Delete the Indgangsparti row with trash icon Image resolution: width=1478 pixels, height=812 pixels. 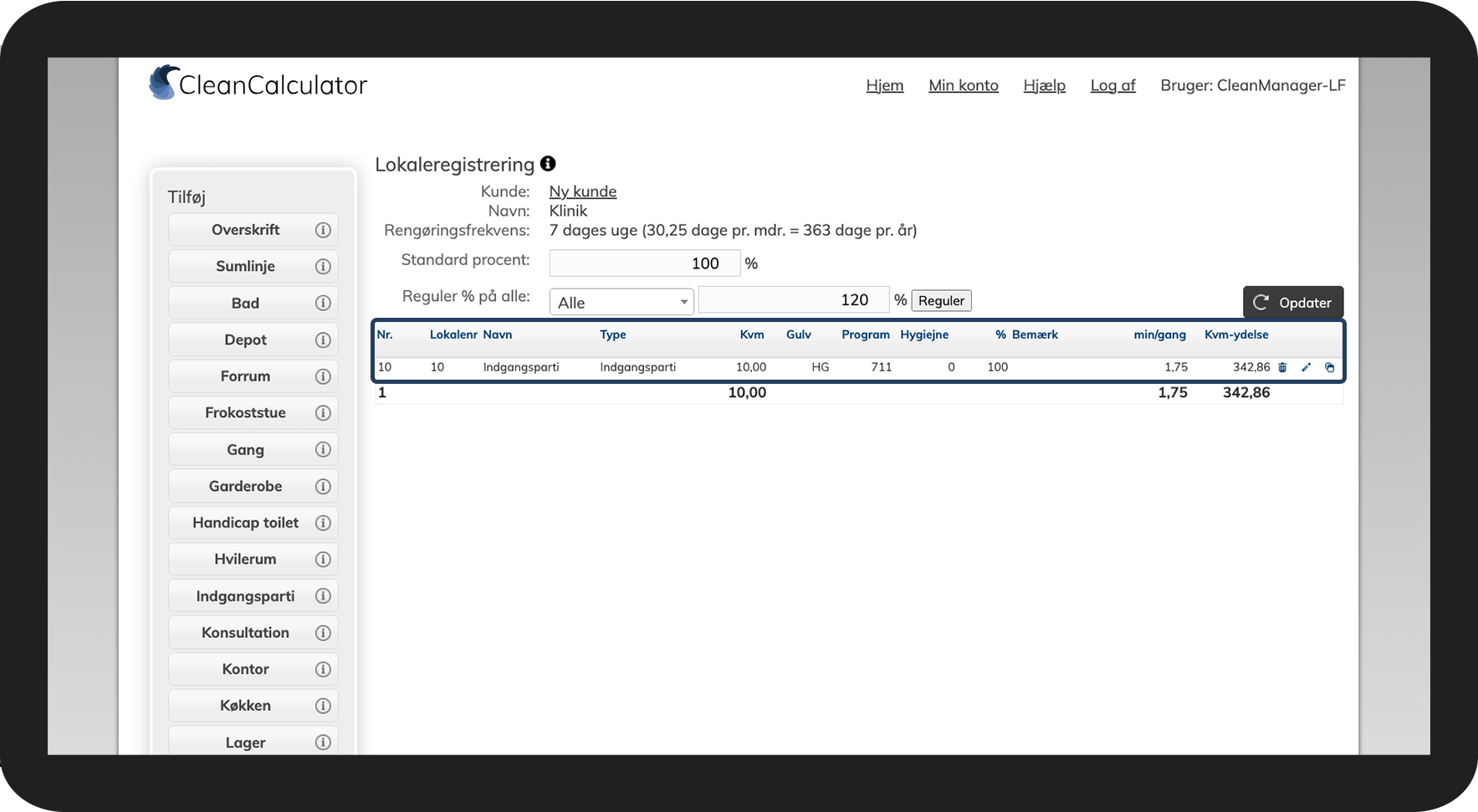(x=1282, y=367)
